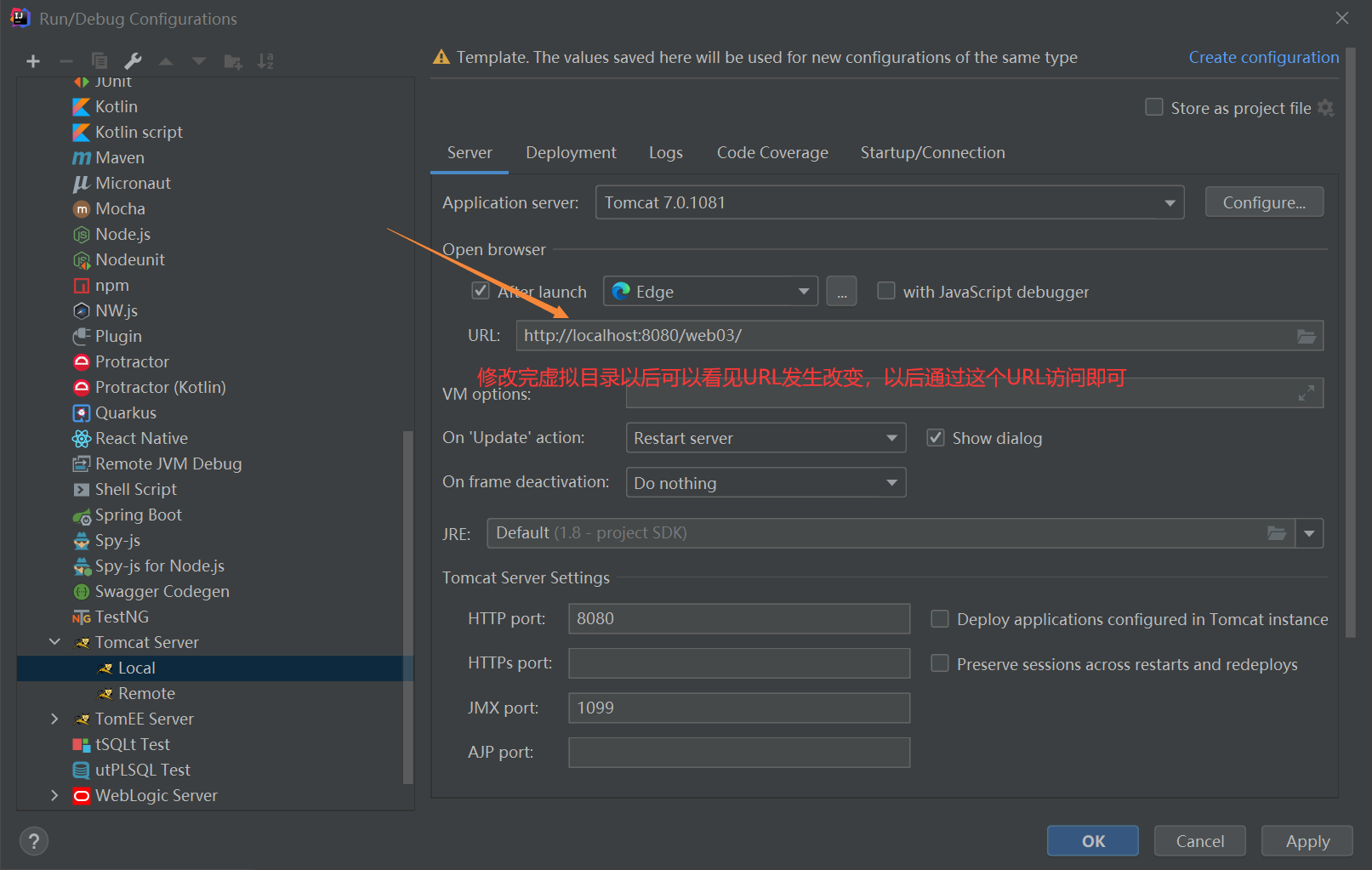Viewport: 1372px width, 870px height.
Task: Click the Add New Configuration plus icon
Action: pyautogui.click(x=33, y=61)
